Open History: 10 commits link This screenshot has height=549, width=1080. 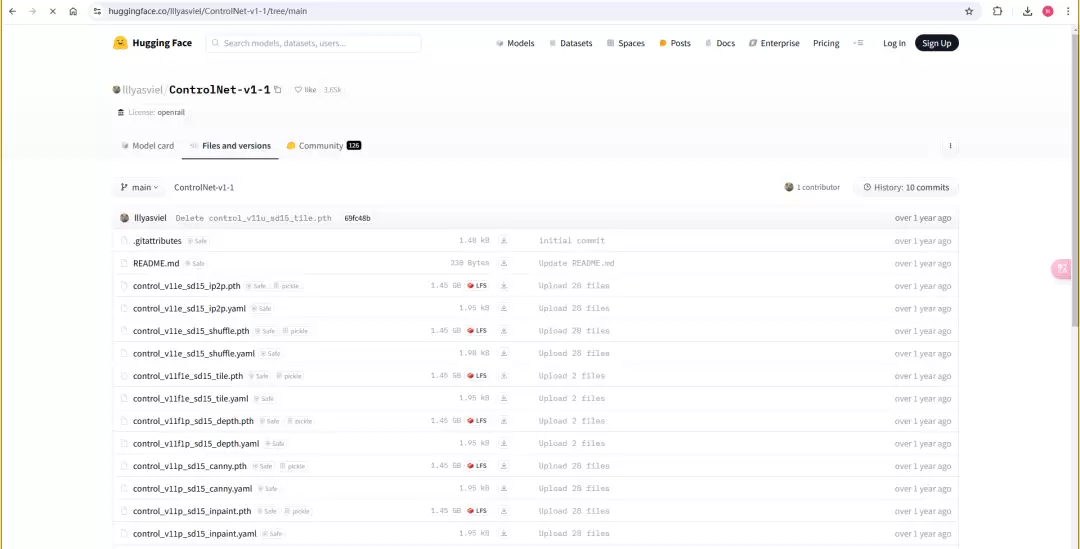pos(906,187)
